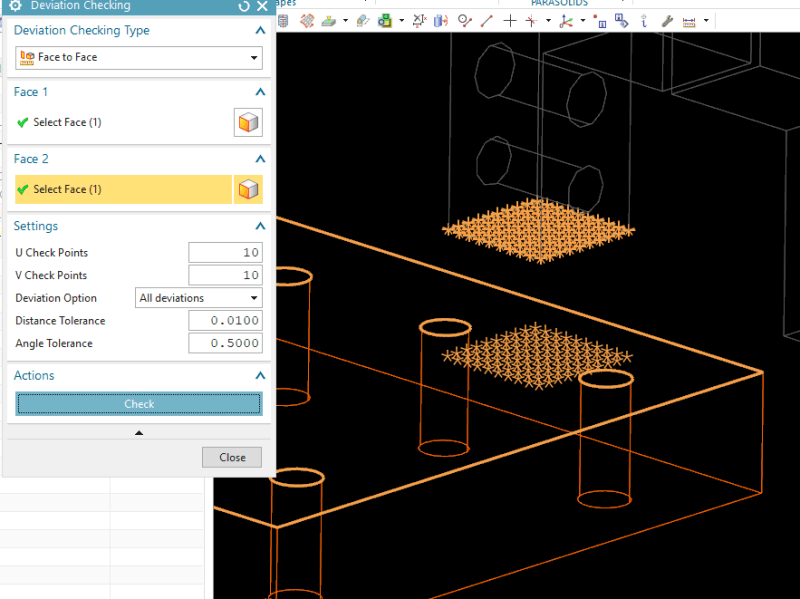Select the circle-with-line tool icon
The image size is (800, 599).
pyautogui.click(x=465, y=21)
